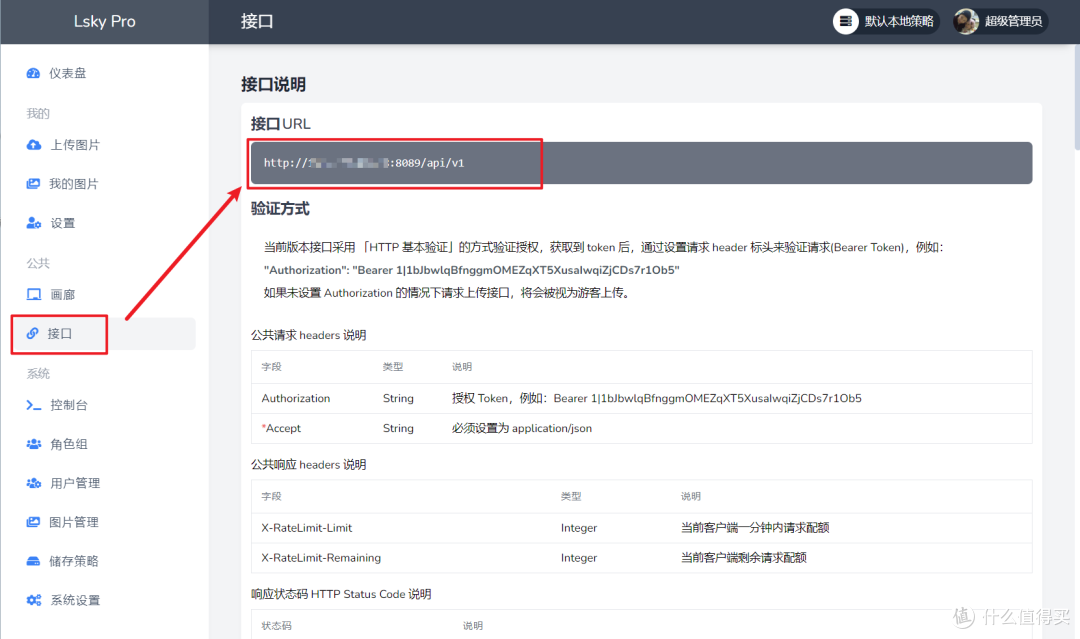
Task: Click the Lsky Pro logo title
Action: tap(105, 21)
